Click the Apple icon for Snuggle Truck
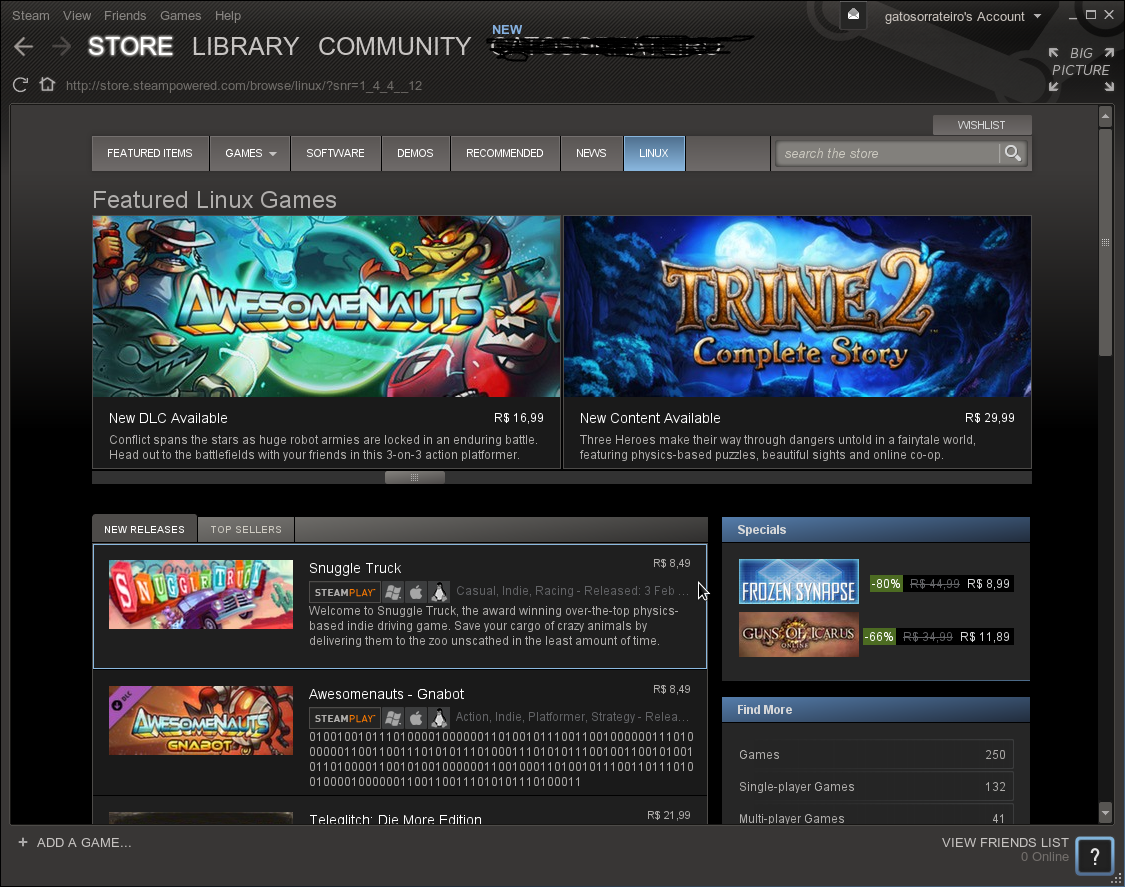This screenshot has width=1125, height=887. click(x=416, y=592)
